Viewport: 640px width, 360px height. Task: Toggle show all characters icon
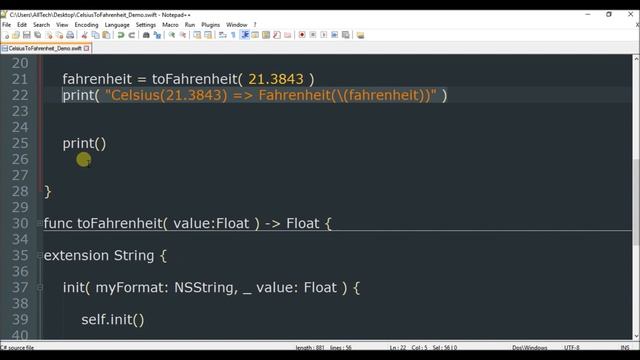tap(233, 35)
